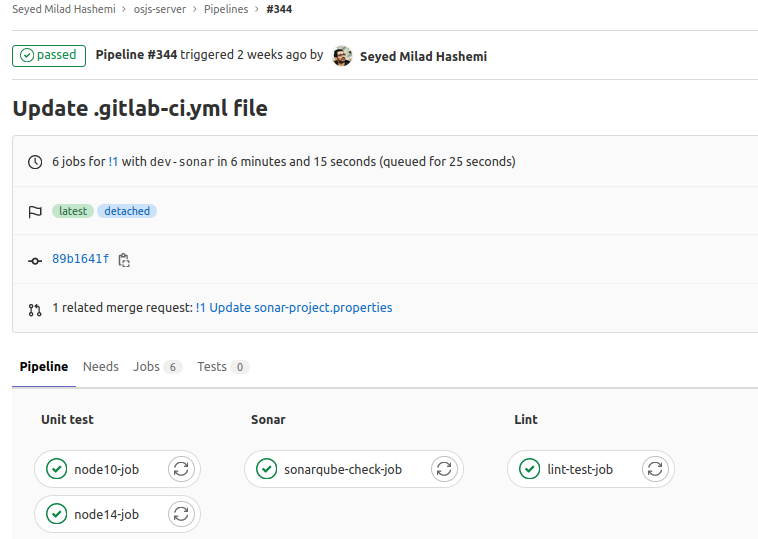The image size is (758, 539).
Task: Click the triggering user's name link
Action: pyautogui.click(x=423, y=57)
